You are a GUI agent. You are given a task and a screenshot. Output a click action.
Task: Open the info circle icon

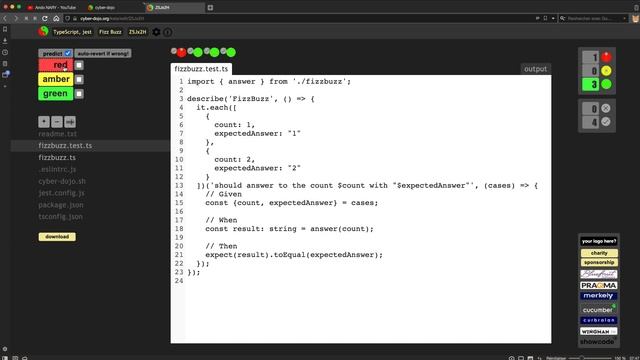coord(168,32)
